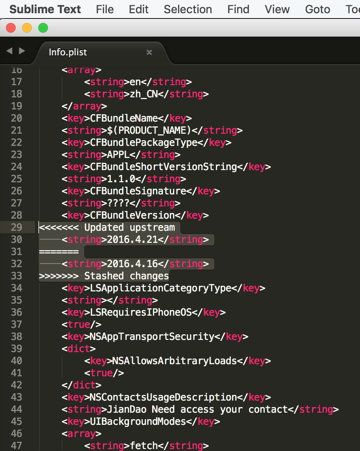Click the NSAppTransportSecurity key
The height and width of the screenshot is (451, 360).
coord(152,337)
